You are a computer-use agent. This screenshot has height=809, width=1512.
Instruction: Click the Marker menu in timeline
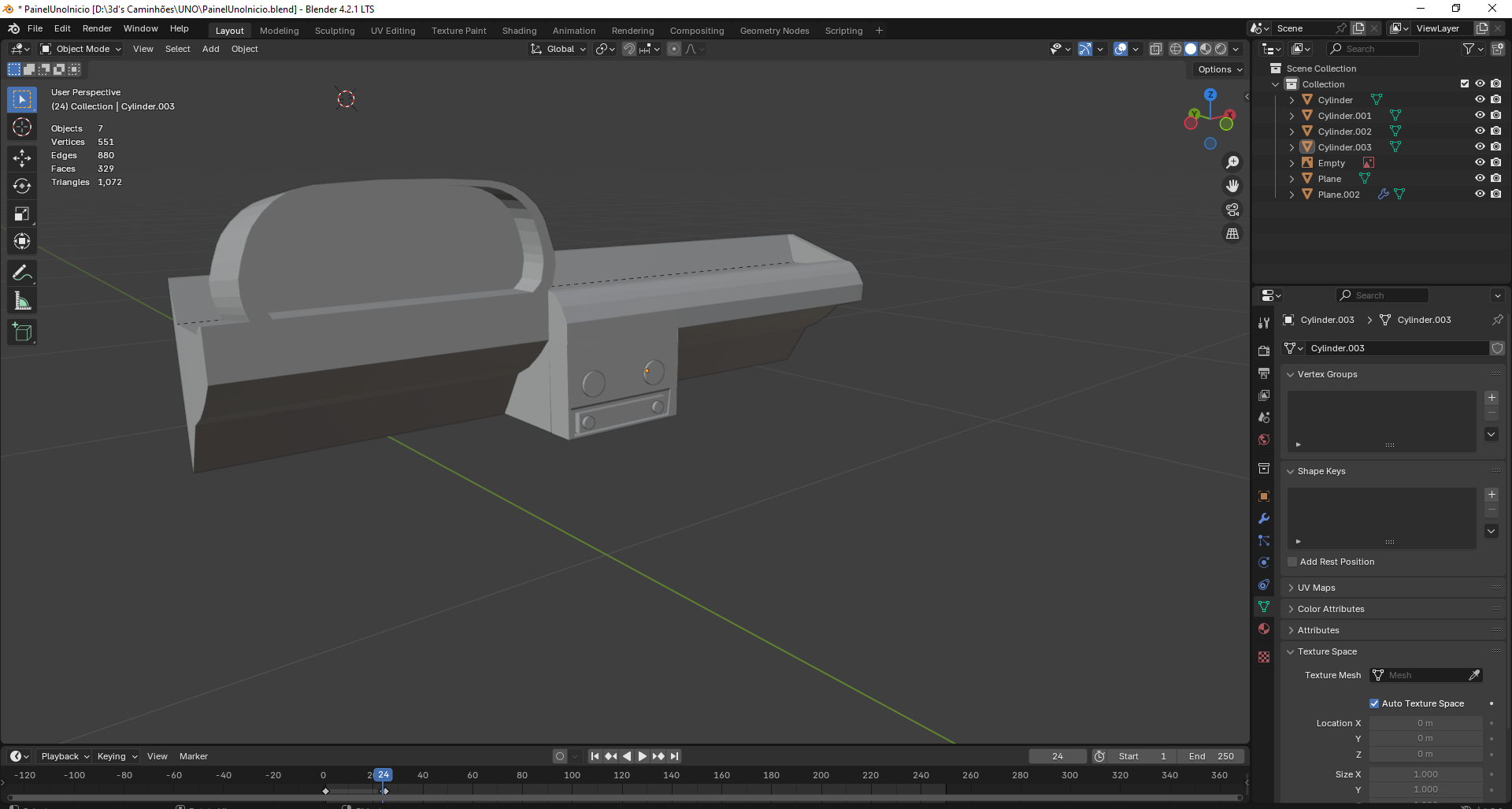click(194, 756)
